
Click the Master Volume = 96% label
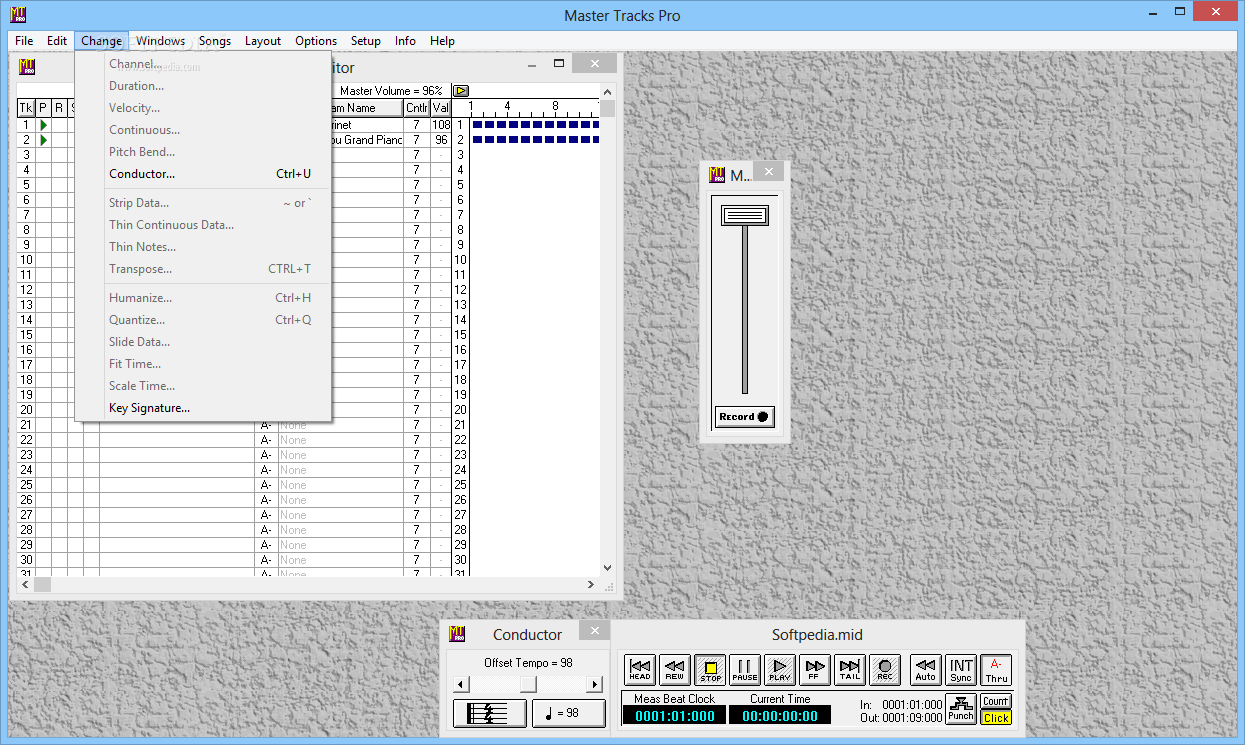point(391,91)
